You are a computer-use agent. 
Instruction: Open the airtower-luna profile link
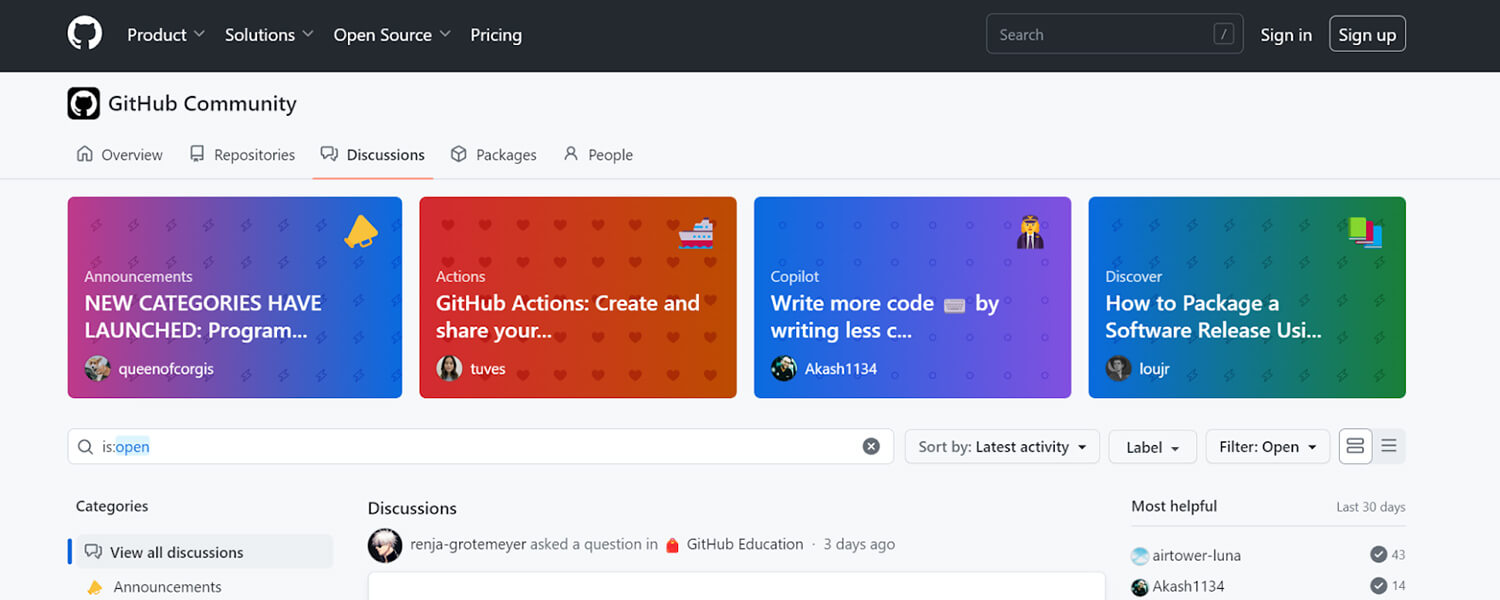click(1197, 556)
